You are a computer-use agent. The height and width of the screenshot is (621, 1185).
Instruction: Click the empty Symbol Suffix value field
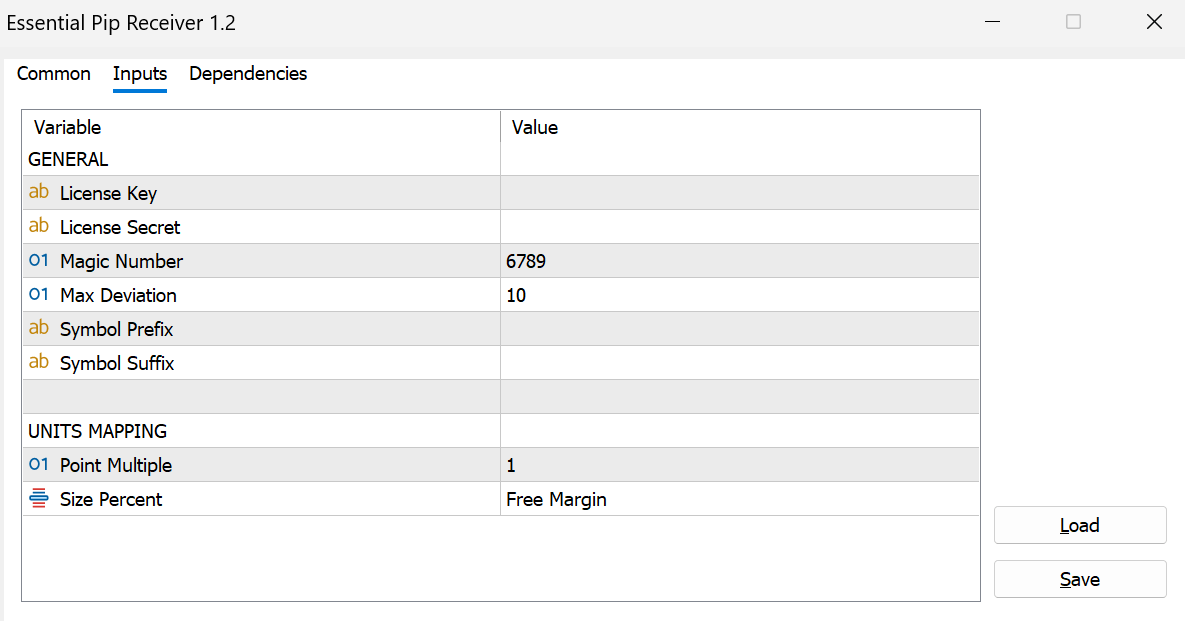click(739, 363)
